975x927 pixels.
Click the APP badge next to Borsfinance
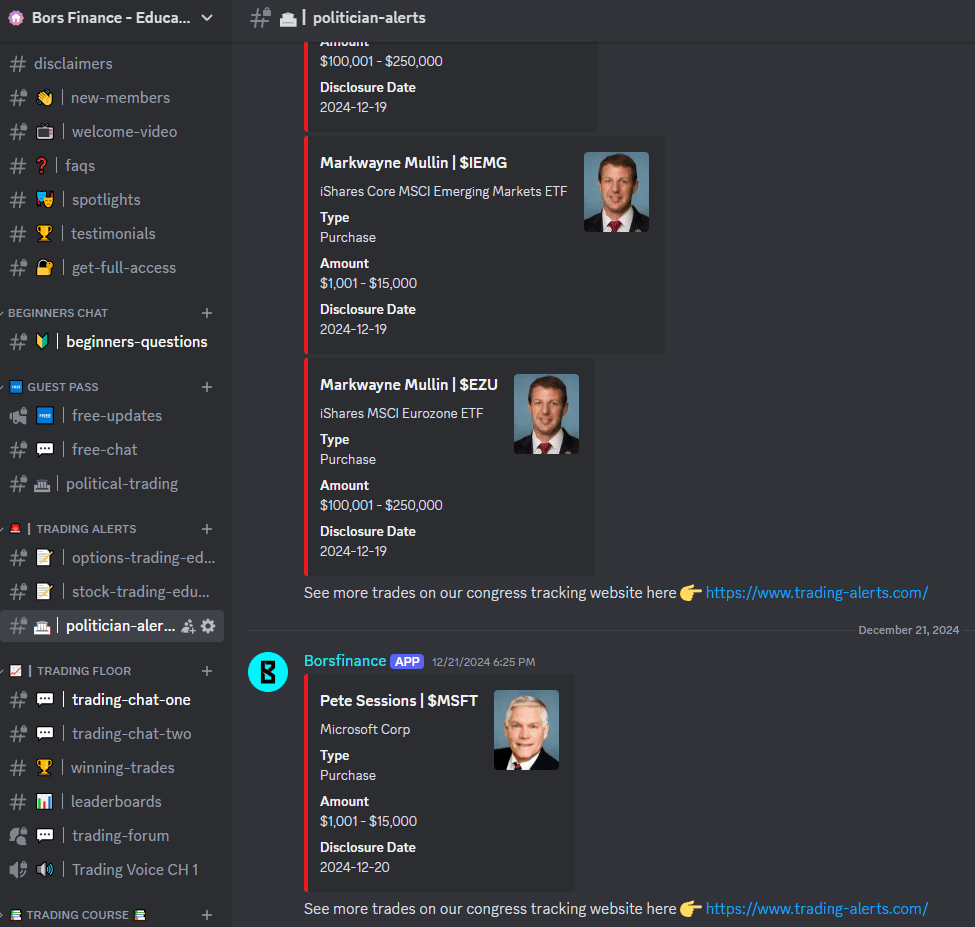coord(407,662)
